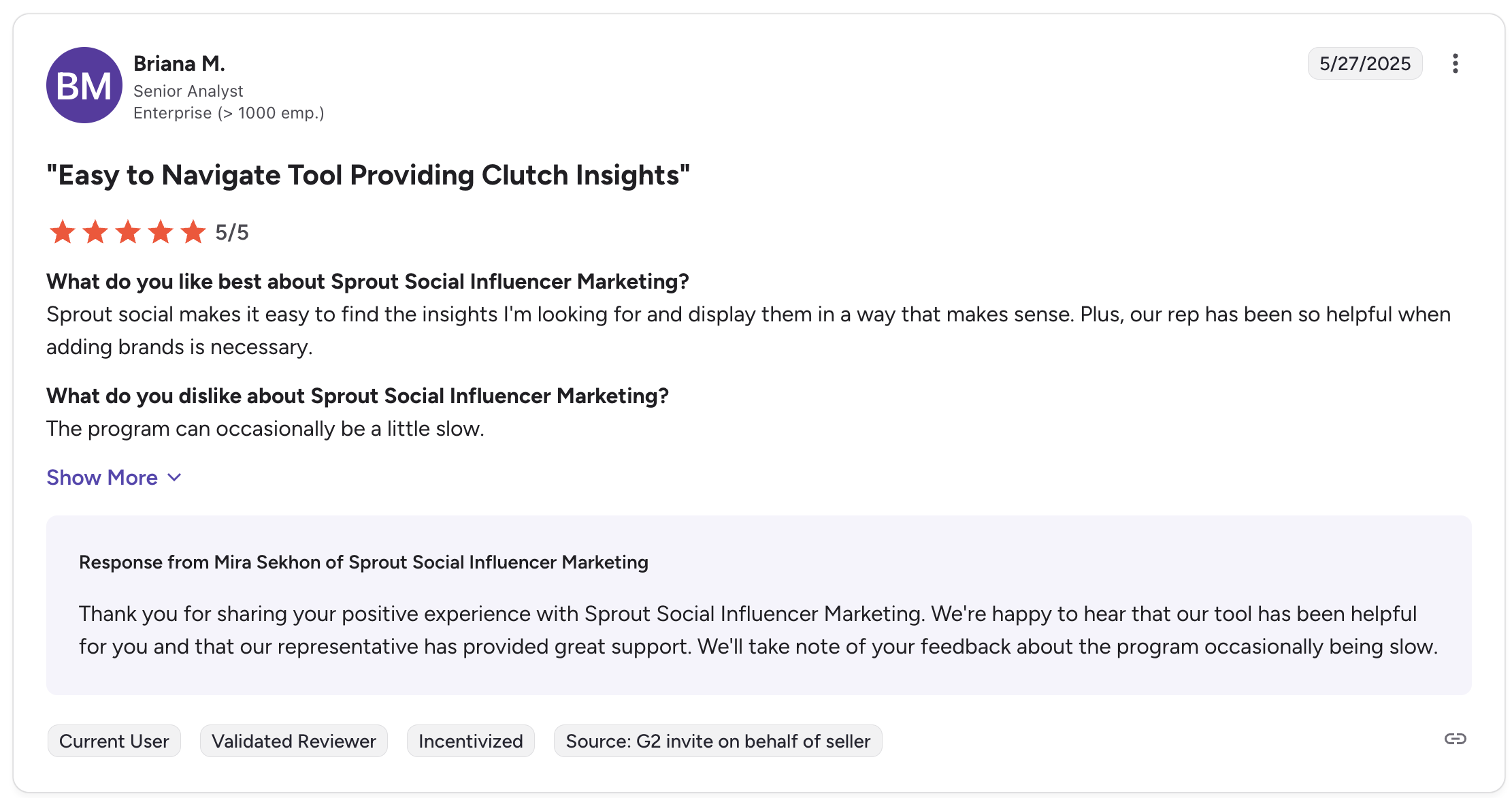The image size is (1512, 798).
Task: Copy the review link via chain icon
Action: pos(1455,739)
